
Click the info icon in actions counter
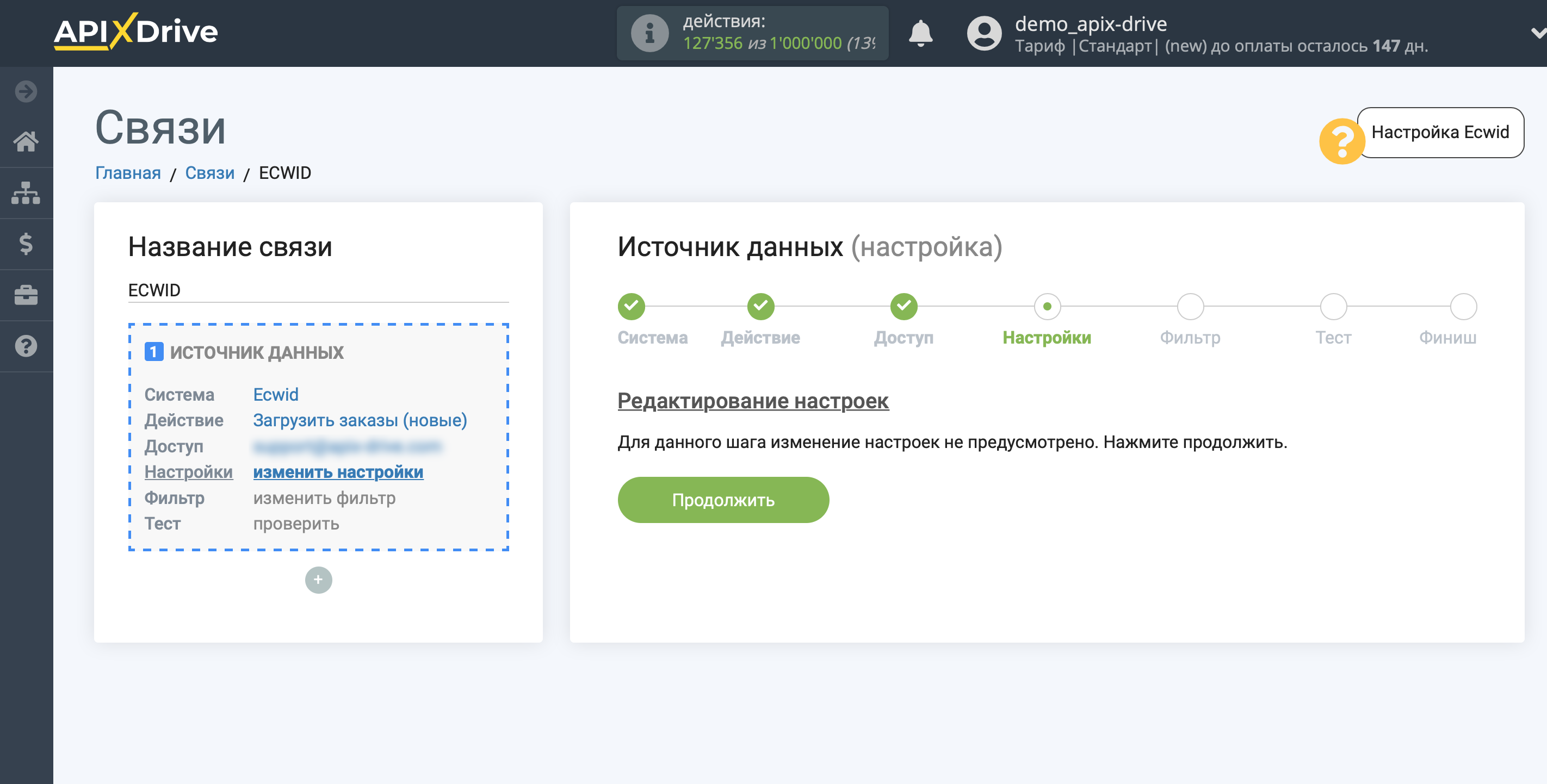(x=649, y=33)
